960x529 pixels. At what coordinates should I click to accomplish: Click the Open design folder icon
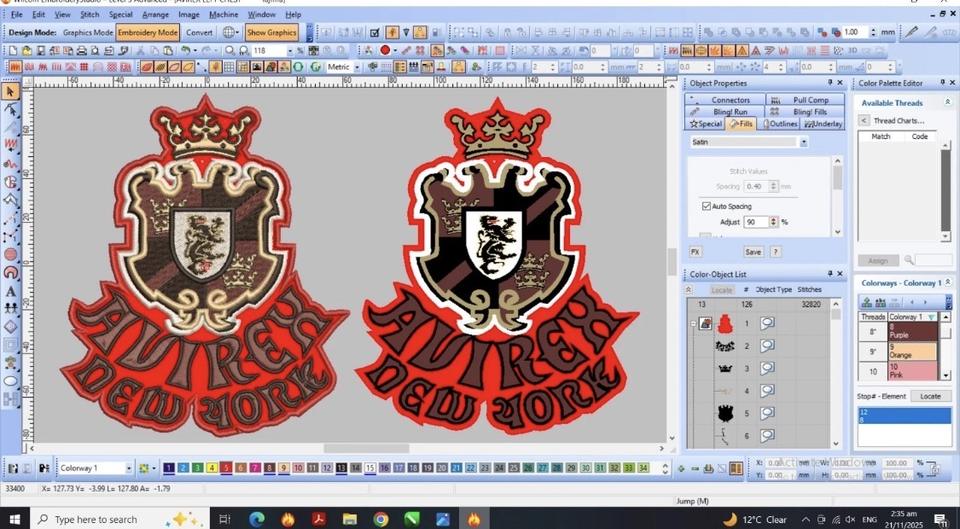(27, 50)
